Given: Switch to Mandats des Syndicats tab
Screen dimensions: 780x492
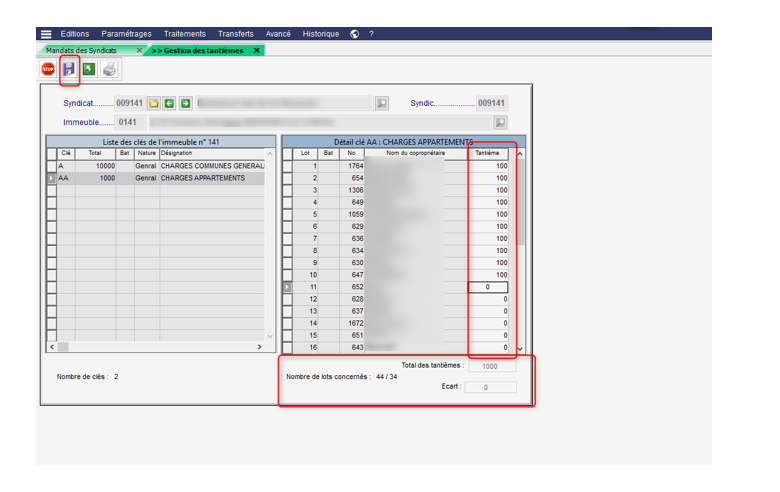Looking at the screenshot, I should coord(82,50).
